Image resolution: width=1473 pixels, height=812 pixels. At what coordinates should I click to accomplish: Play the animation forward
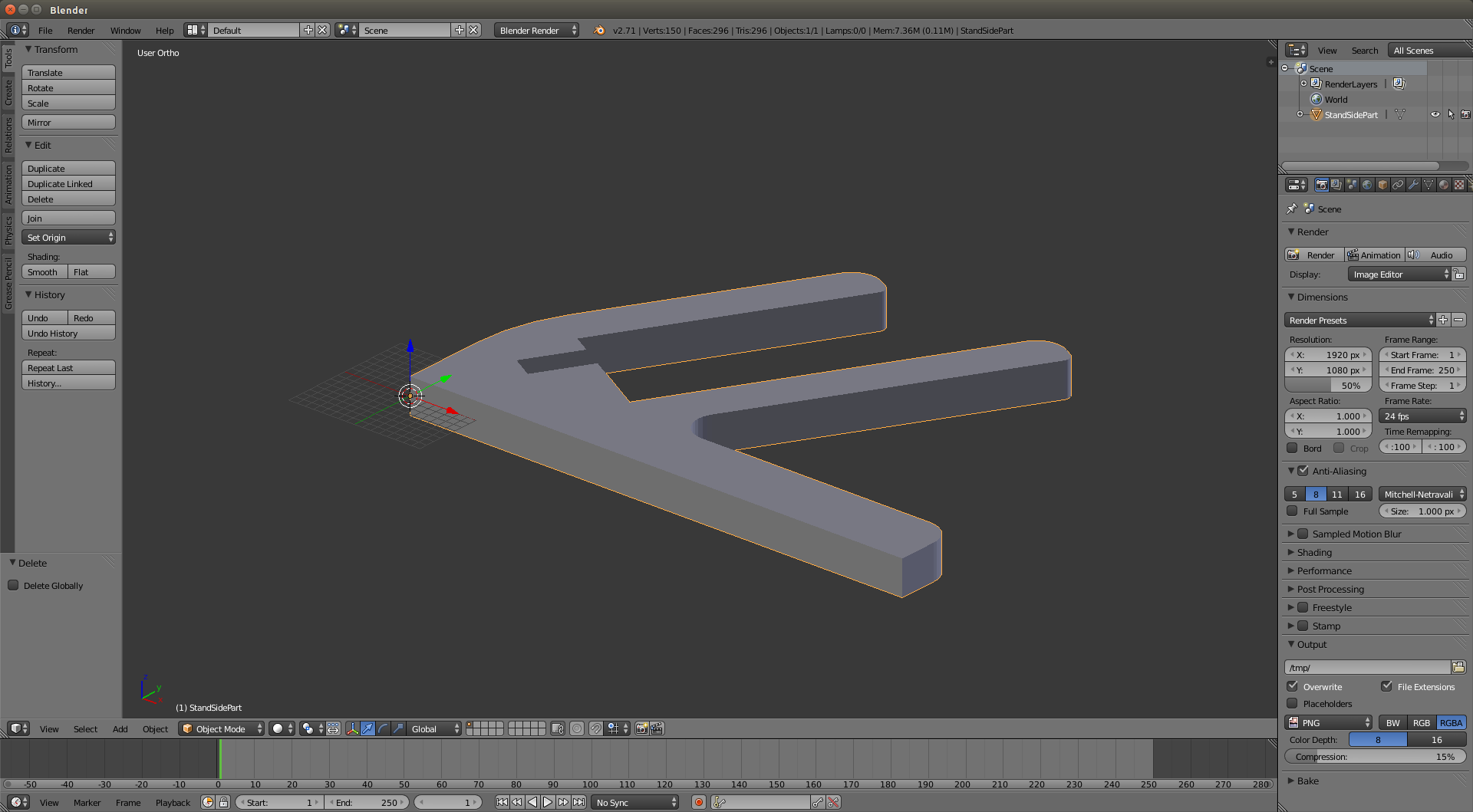(548, 802)
